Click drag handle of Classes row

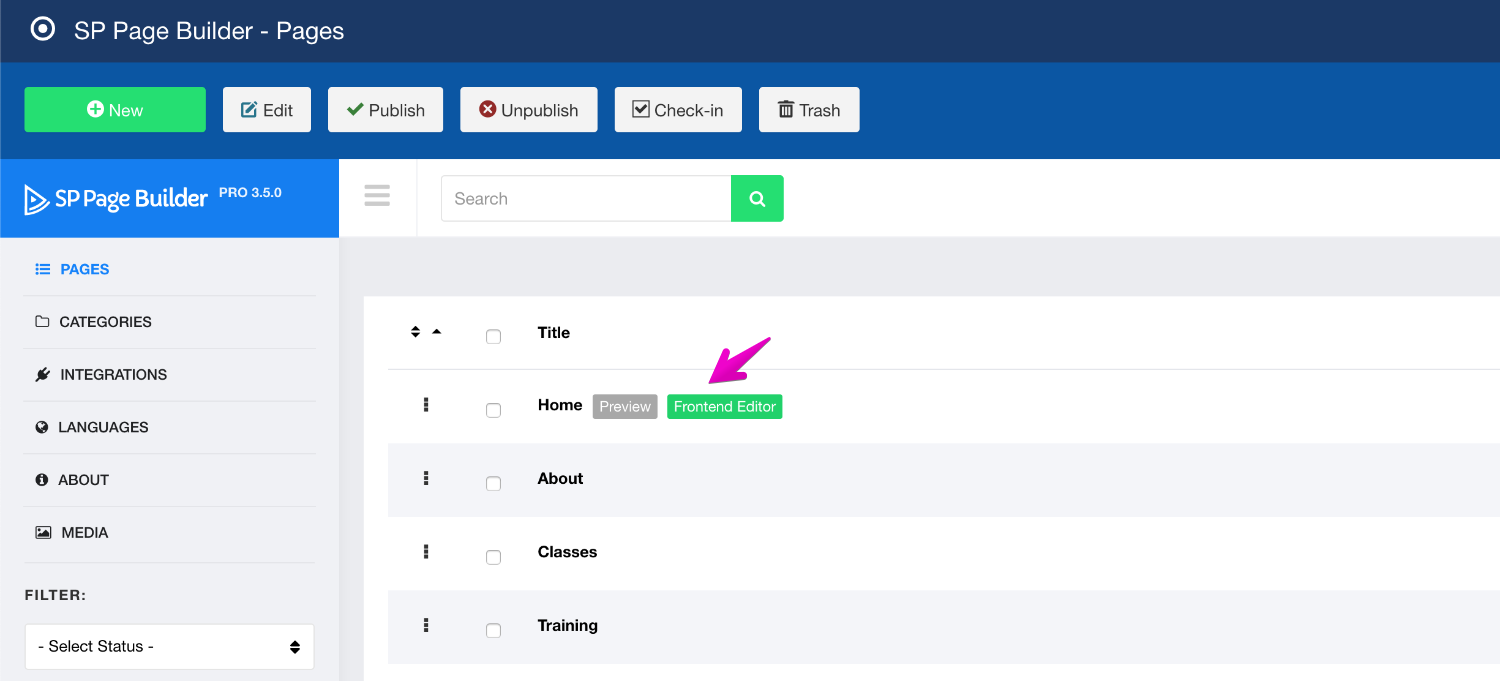(x=426, y=552)
